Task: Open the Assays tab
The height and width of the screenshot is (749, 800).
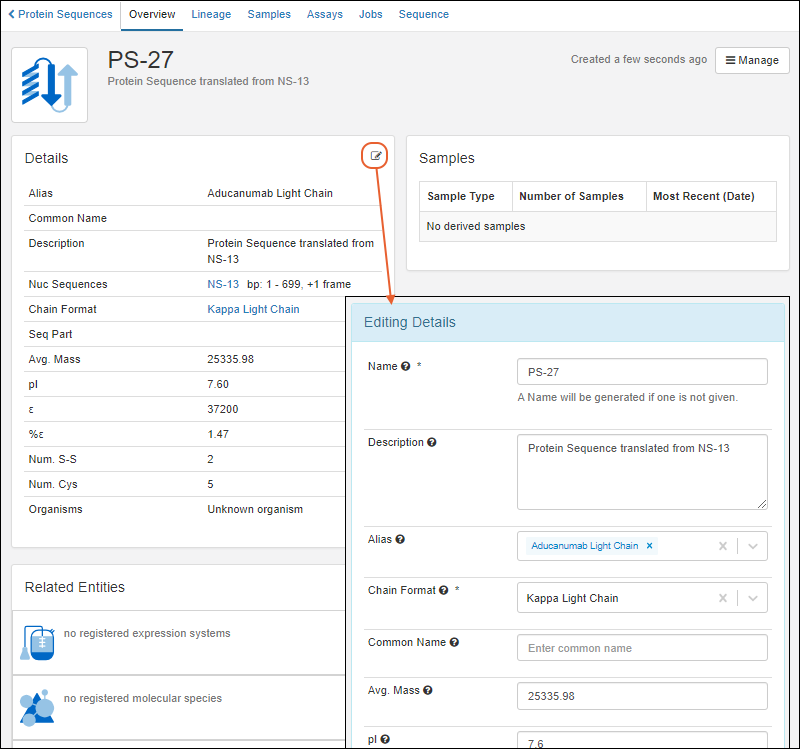Action: pyautogui.click(x=325, y=15)
